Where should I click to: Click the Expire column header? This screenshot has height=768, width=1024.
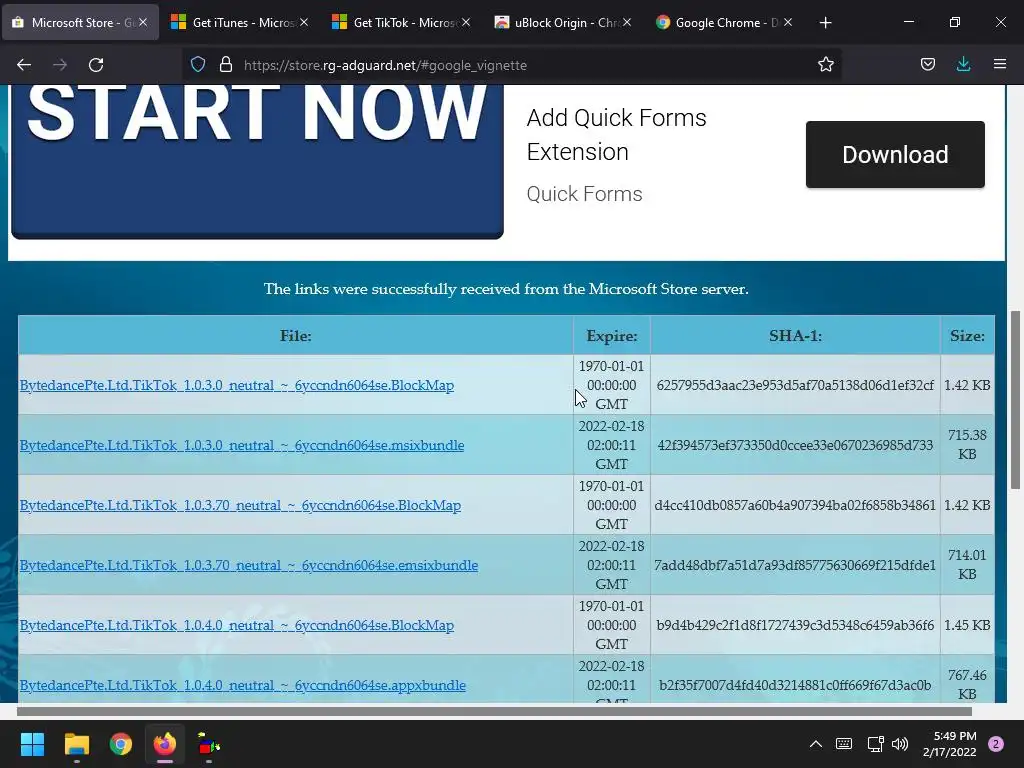(x=611, y=336)
